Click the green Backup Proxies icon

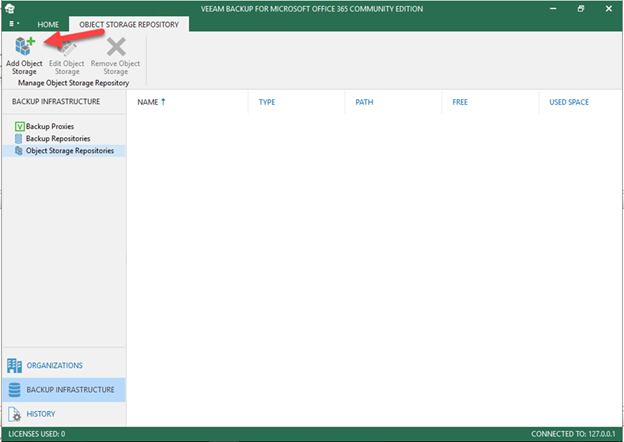point(19,127)
